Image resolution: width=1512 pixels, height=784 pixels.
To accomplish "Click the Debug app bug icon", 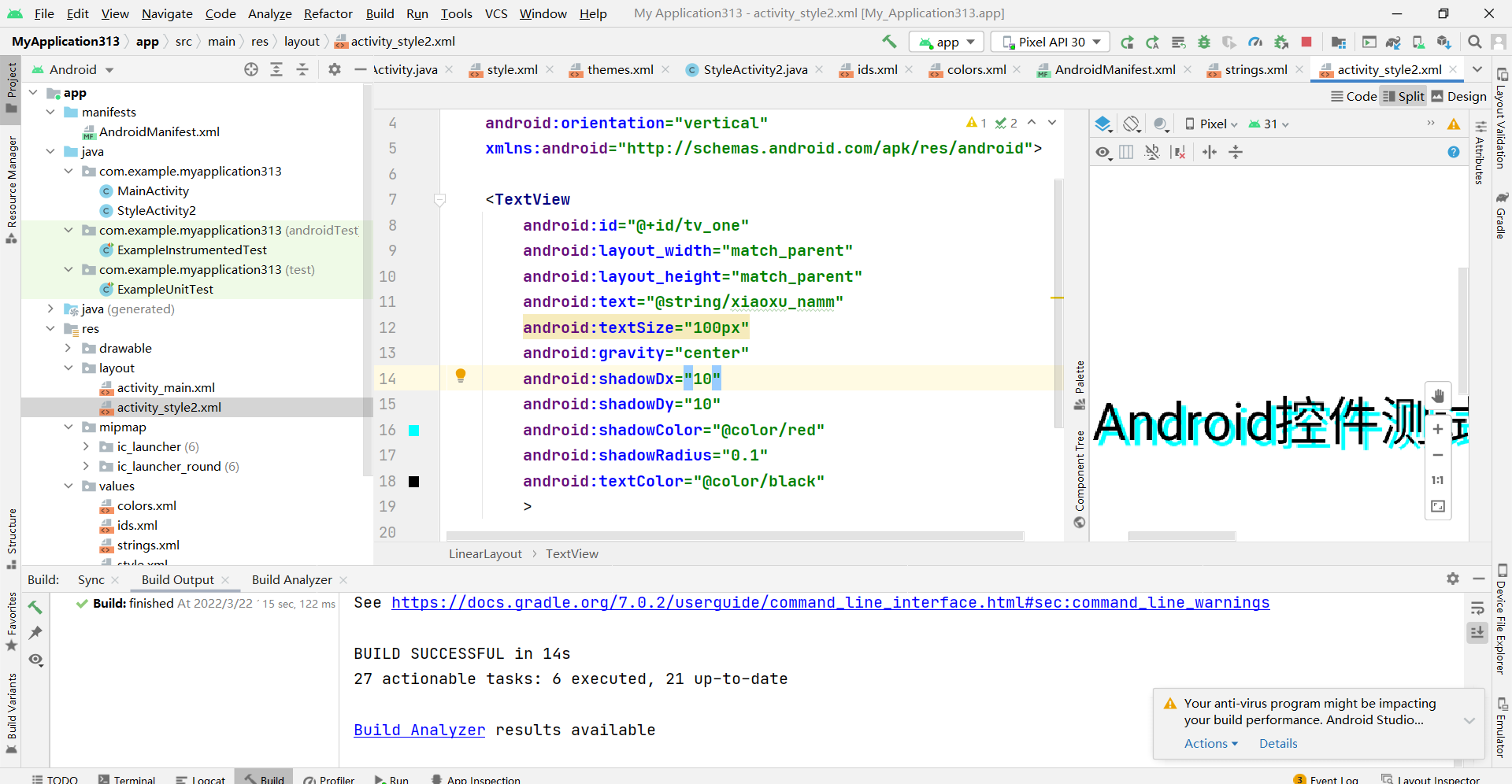I will [1203, 42].
